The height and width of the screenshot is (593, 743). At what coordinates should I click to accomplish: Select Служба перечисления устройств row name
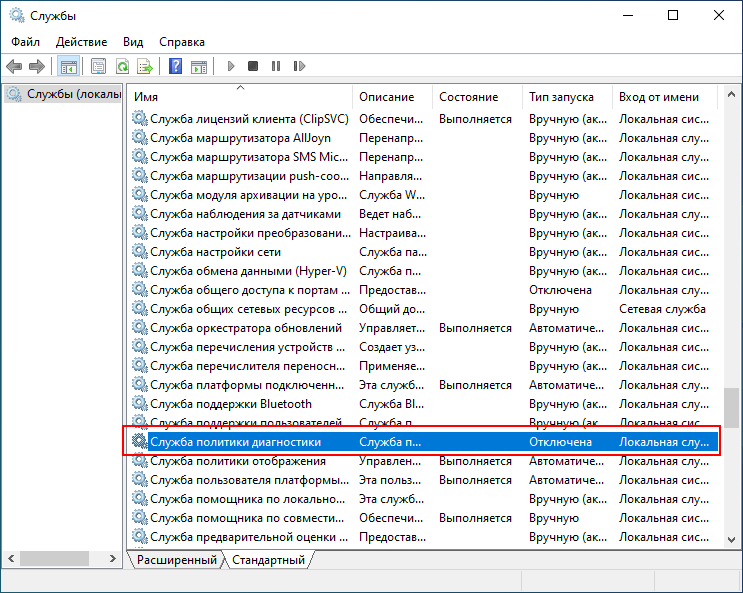click(247, 347)
